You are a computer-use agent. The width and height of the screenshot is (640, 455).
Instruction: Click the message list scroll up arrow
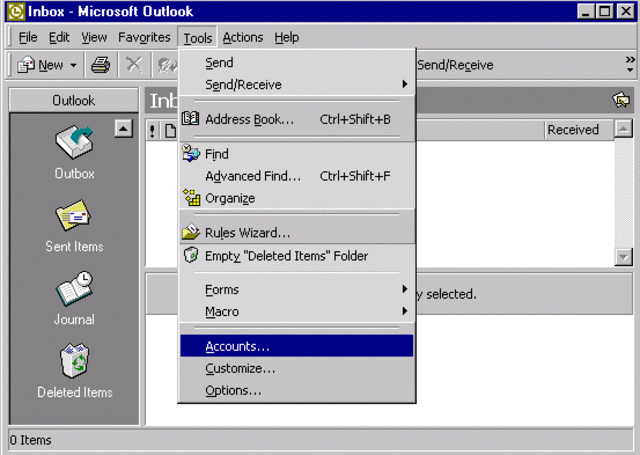pyautogui.click(x=623, y=129)
